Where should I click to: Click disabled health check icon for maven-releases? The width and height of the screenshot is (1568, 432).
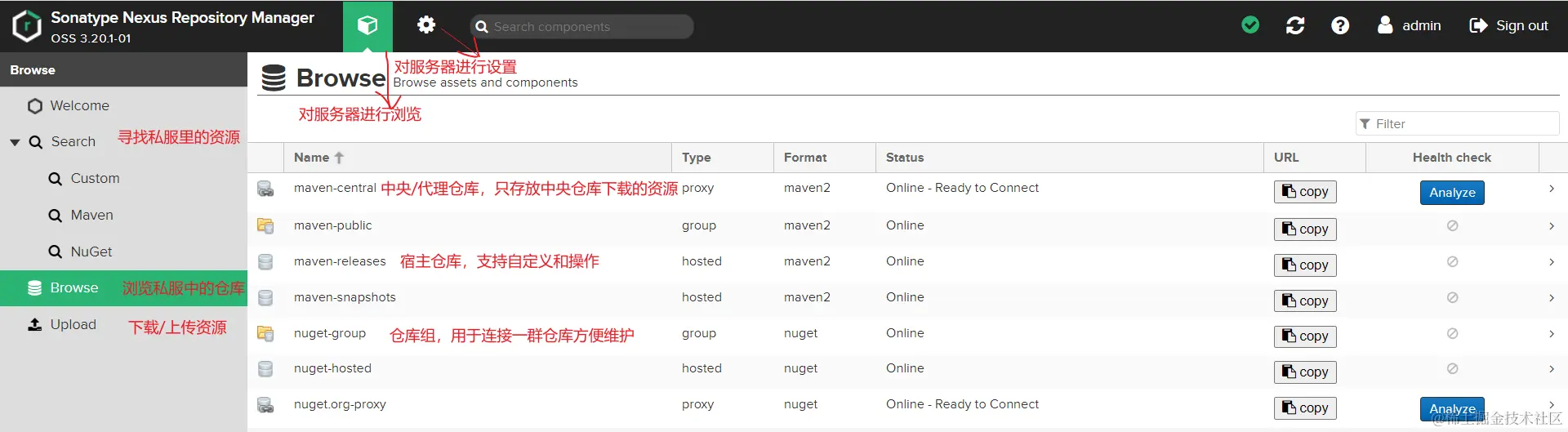coord(1452,261)
